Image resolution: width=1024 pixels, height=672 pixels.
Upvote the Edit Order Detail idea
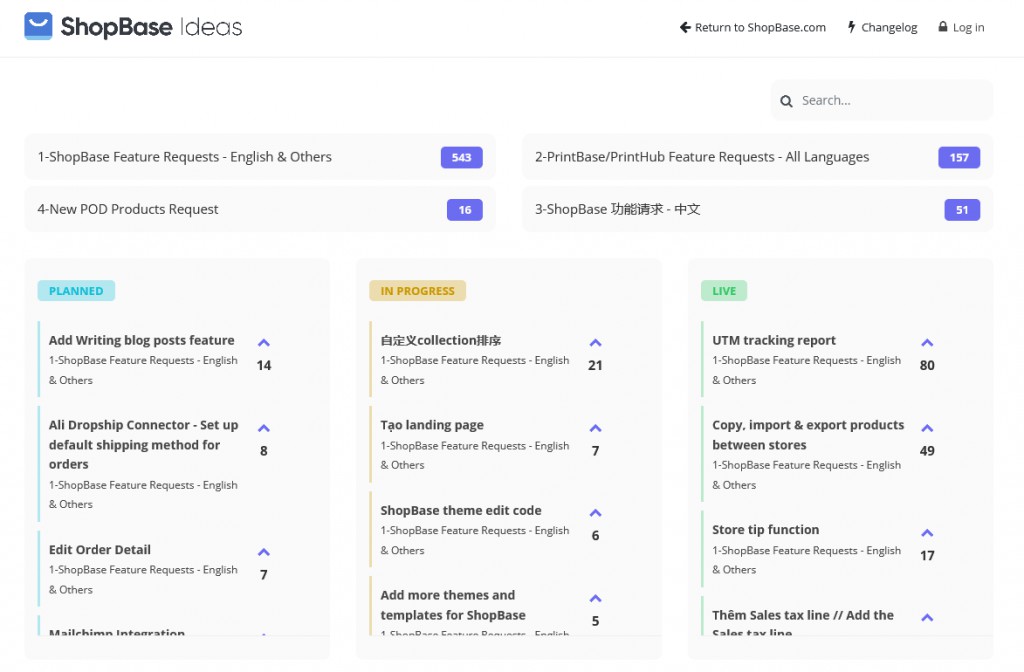[x=264, y=552]
